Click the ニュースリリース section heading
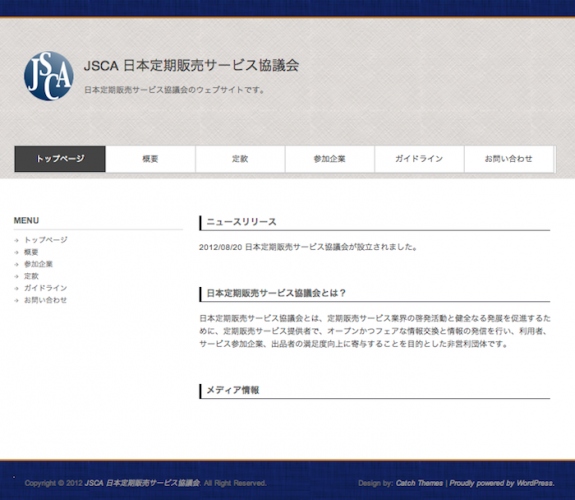Viewport: 575px width, 500px height. click(241, 222)
